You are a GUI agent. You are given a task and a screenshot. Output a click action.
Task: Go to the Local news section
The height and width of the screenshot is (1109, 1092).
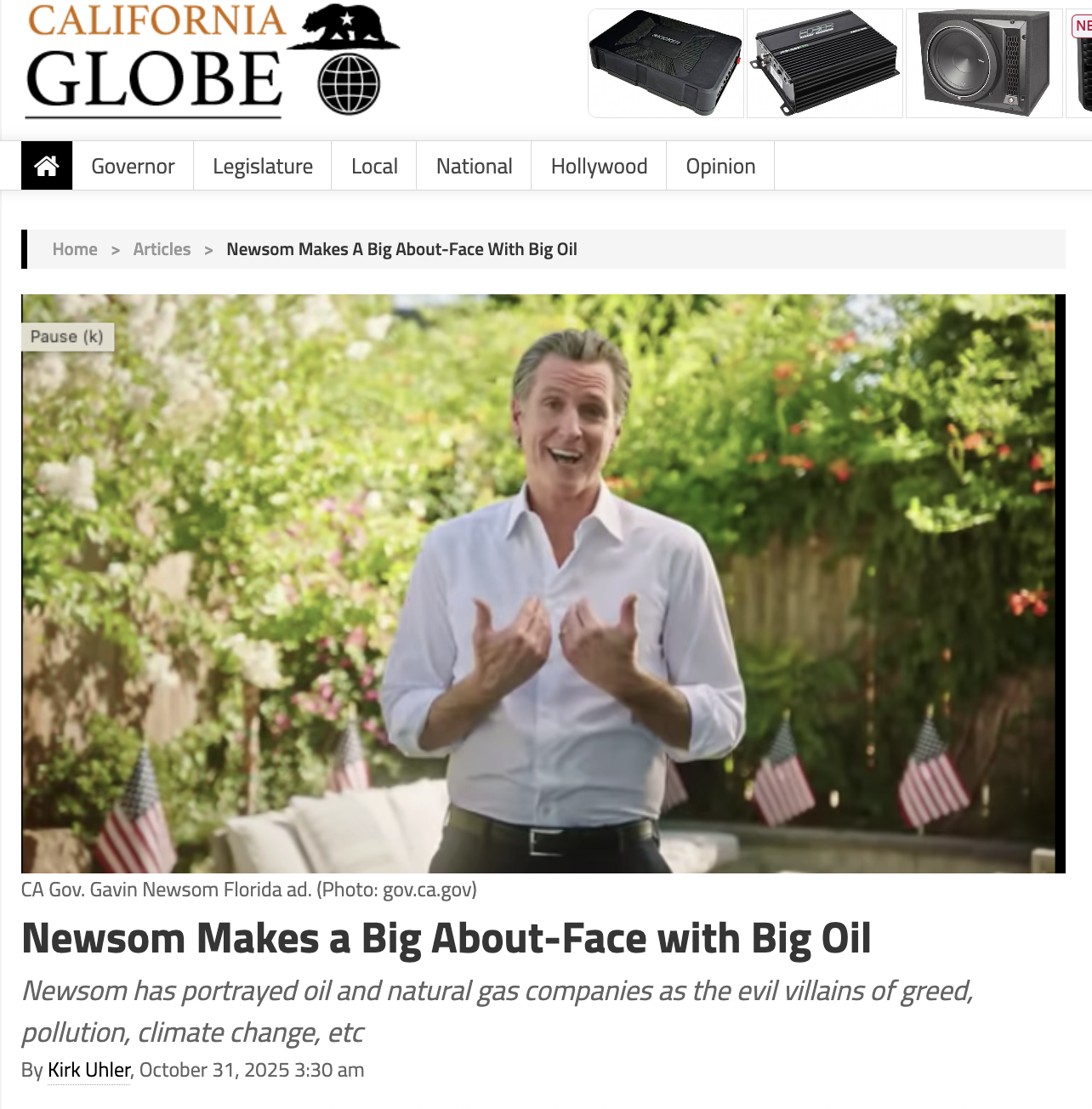374,166
